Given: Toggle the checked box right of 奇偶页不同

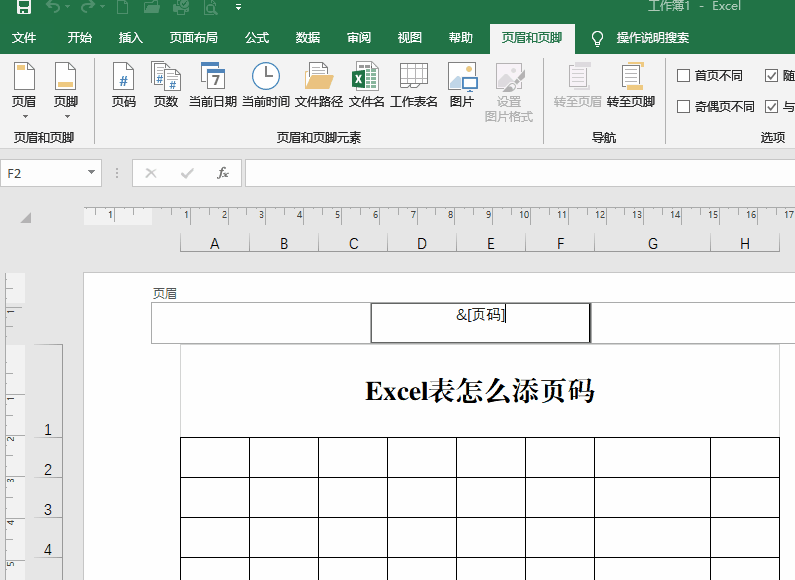Looking at the screenshot, I should (771, 106).
